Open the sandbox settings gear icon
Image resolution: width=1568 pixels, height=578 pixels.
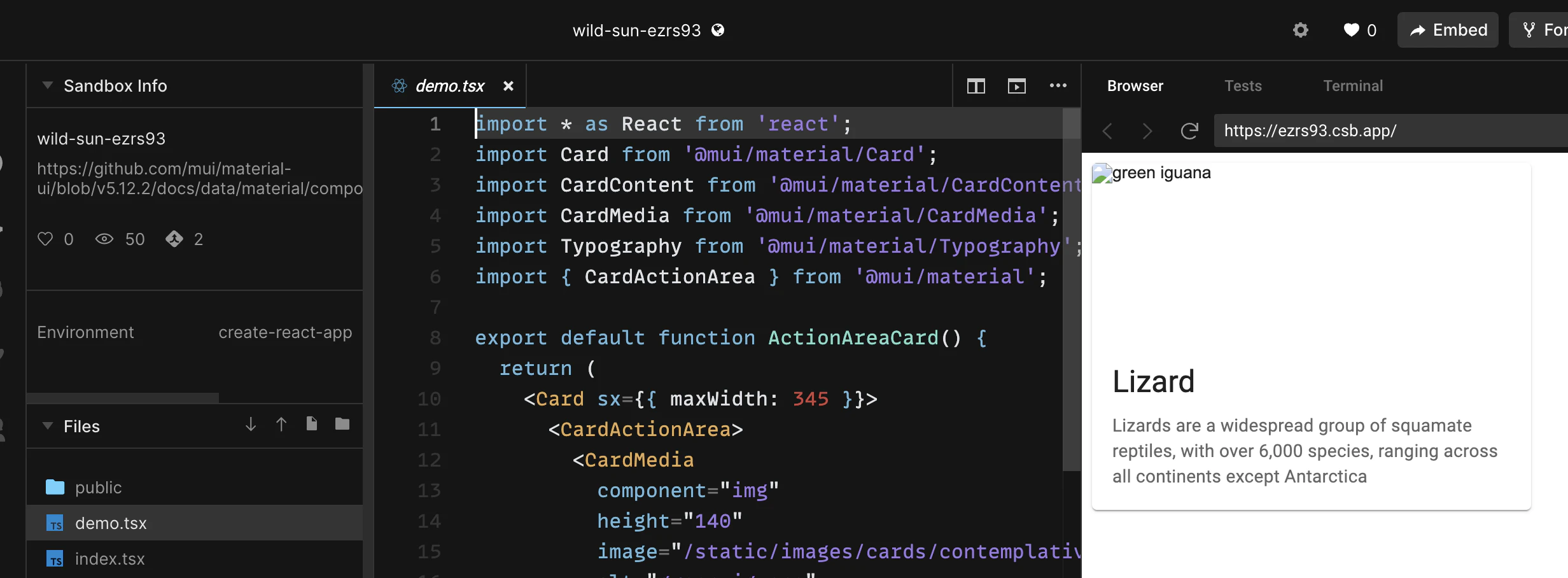click(x=1301, y=30)
